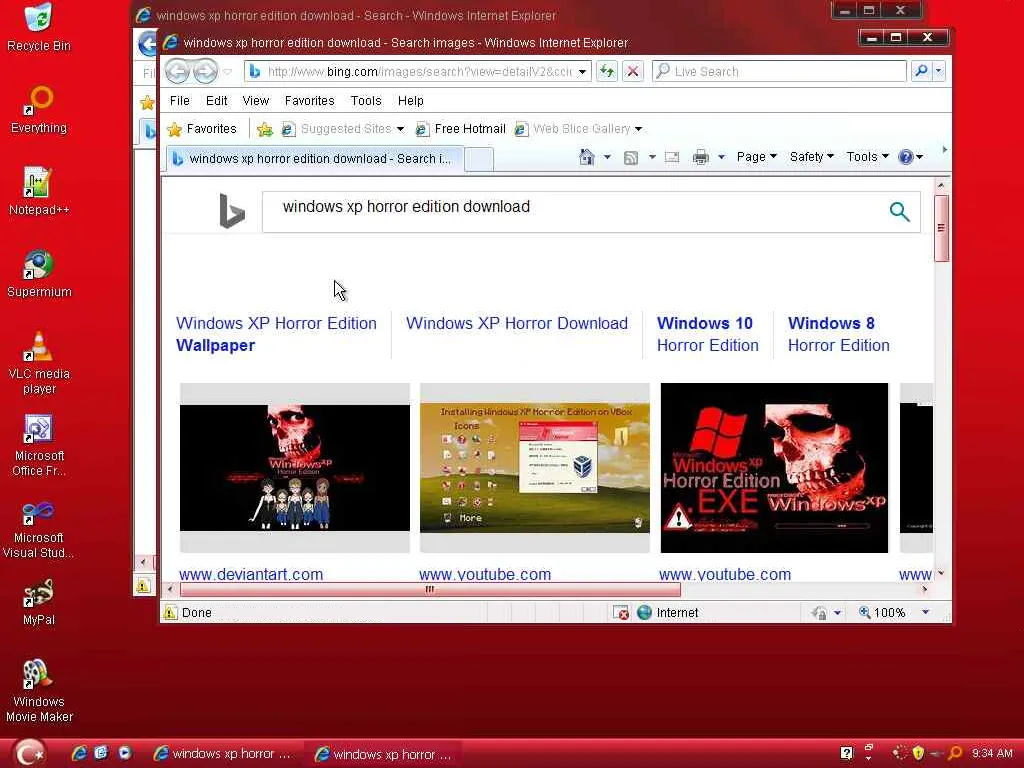The image size is (1024, 768).
Task: Open the Safety dropdown menu
Action: (811, 157)
